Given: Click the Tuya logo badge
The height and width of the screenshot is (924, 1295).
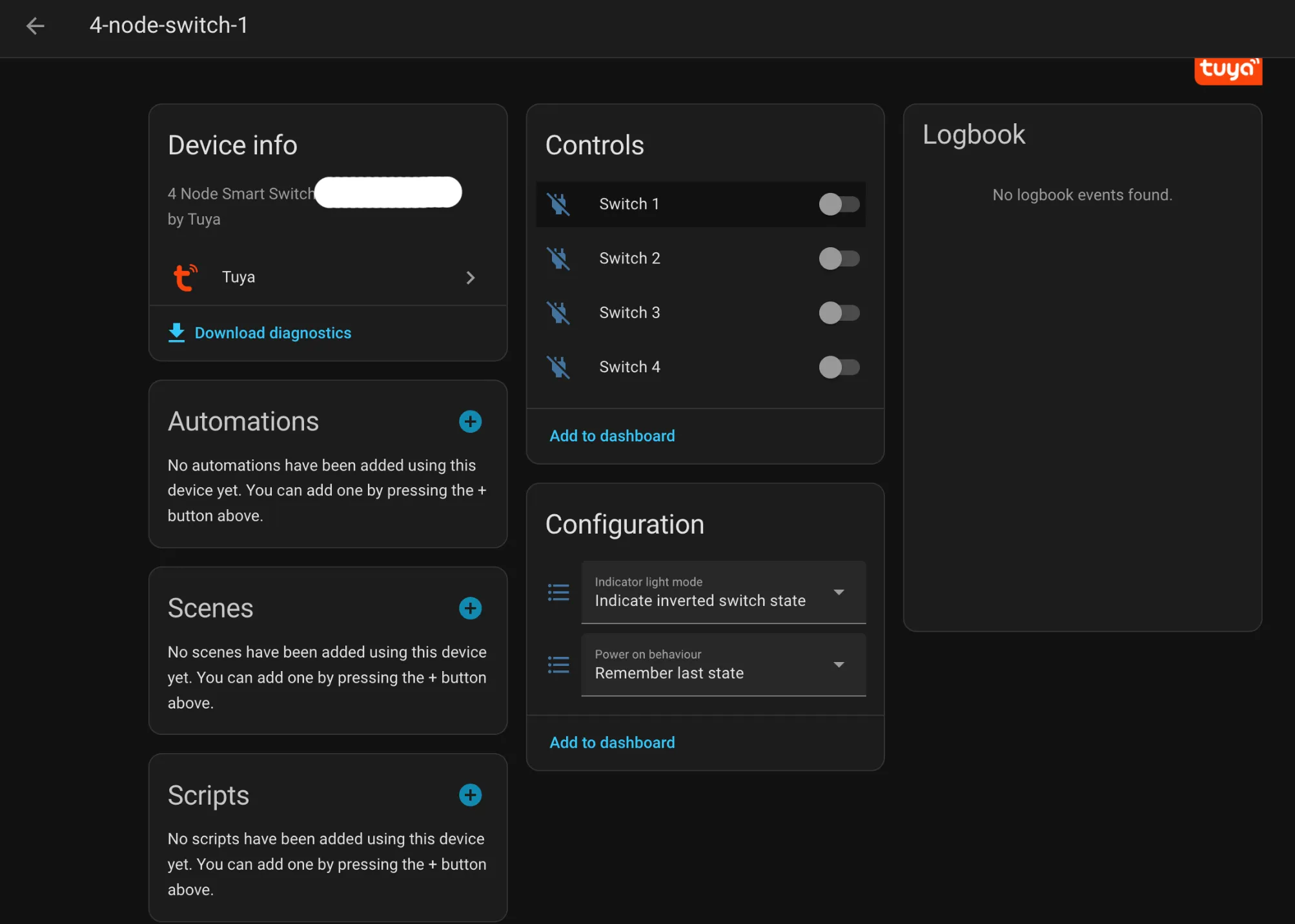Looking at the screenshot, I should point(1227,70).
